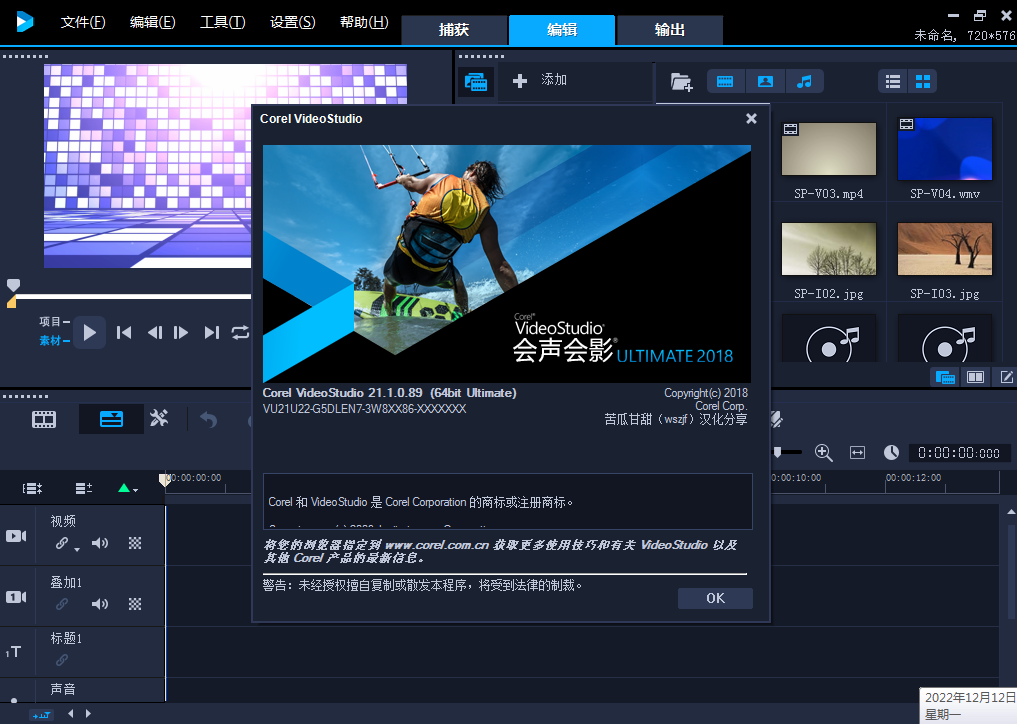
Task: Toggle photo filter in library
Action: (765, 81)
